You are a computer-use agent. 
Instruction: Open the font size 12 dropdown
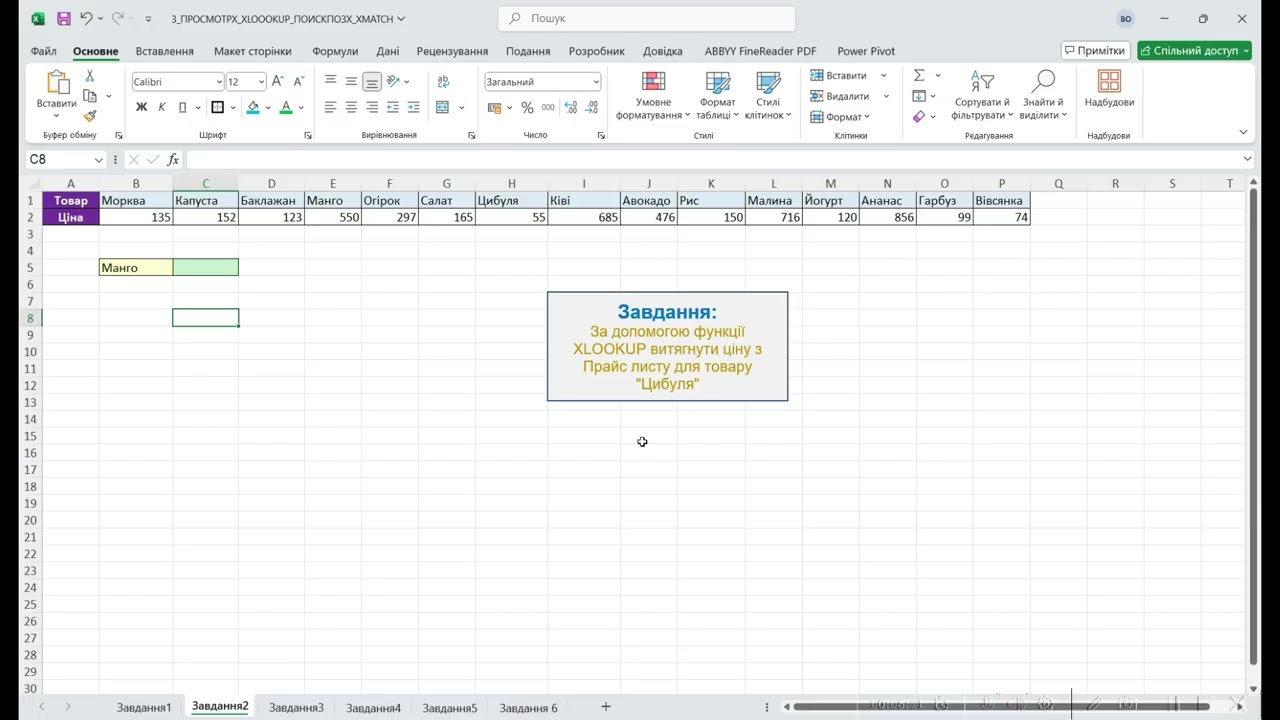click(x=261, y=82)
